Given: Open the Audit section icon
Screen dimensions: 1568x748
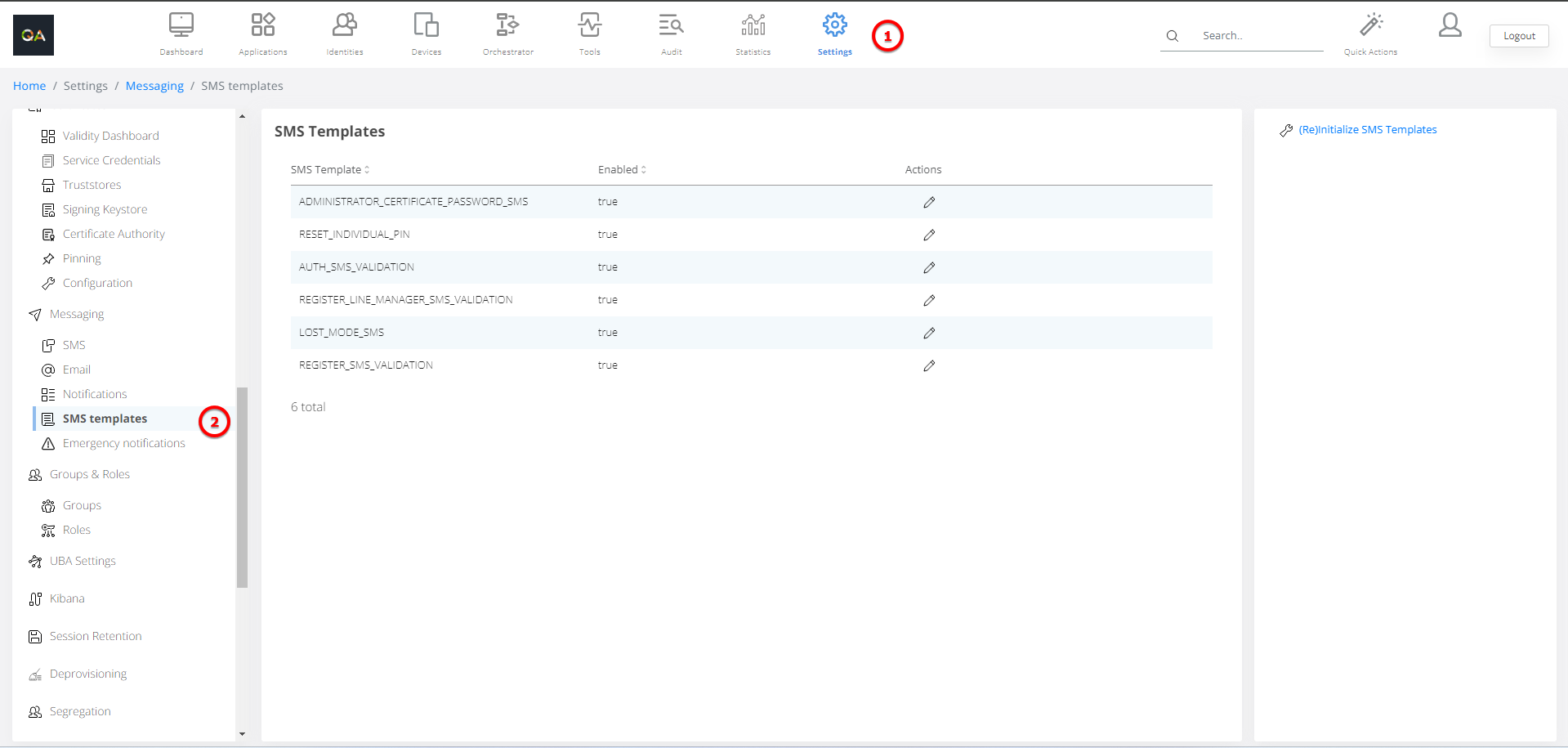Looking at the screenshot, I should pos(671,26).
